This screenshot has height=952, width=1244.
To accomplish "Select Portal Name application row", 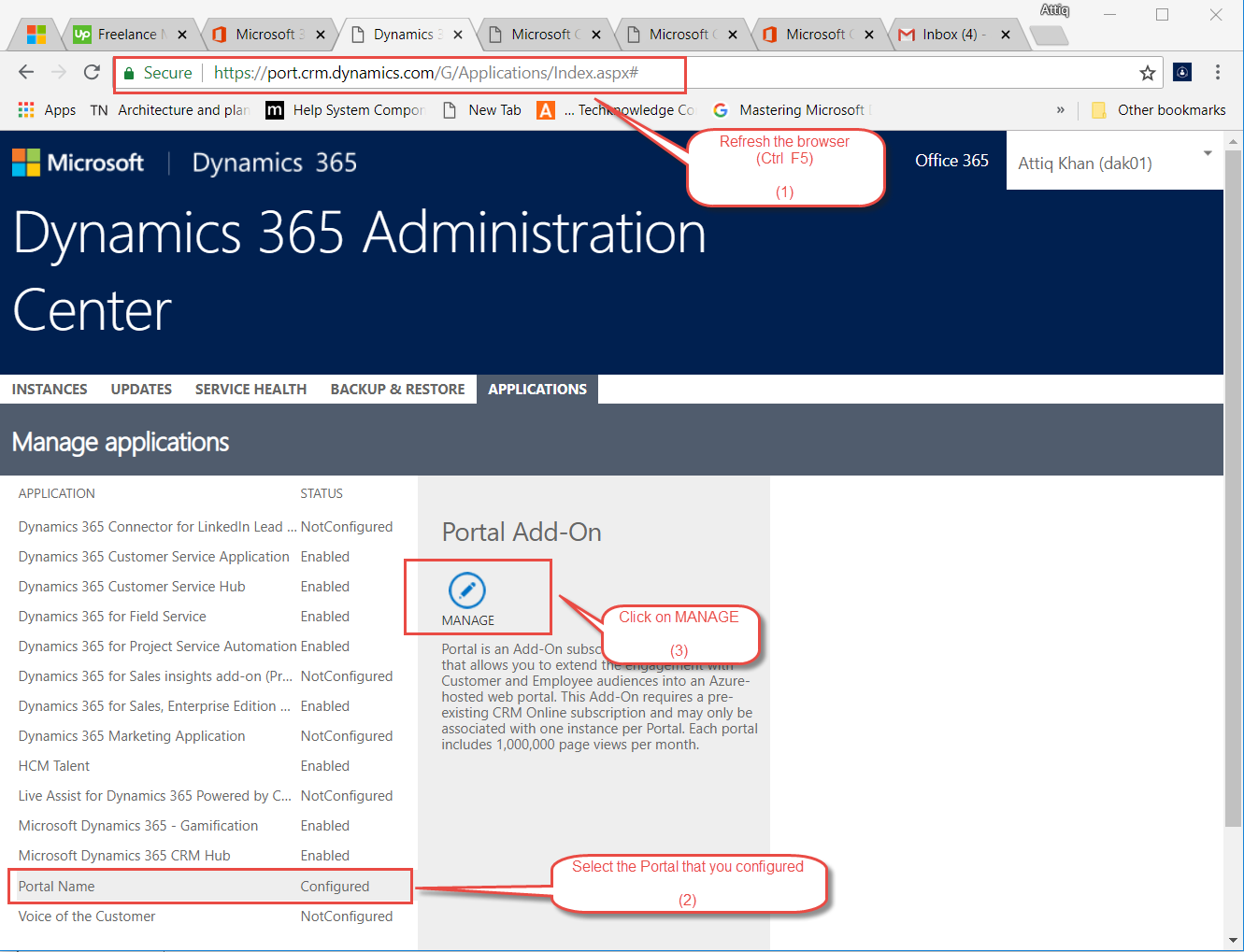I will (210, 887).
